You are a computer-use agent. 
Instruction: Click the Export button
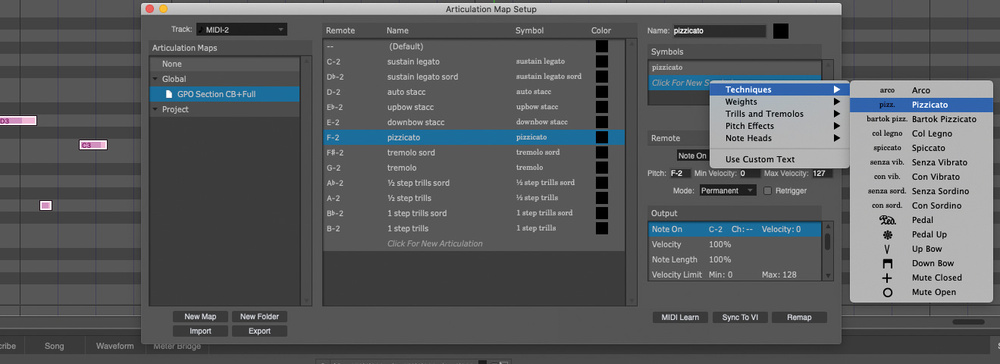[x=260, y=331]
